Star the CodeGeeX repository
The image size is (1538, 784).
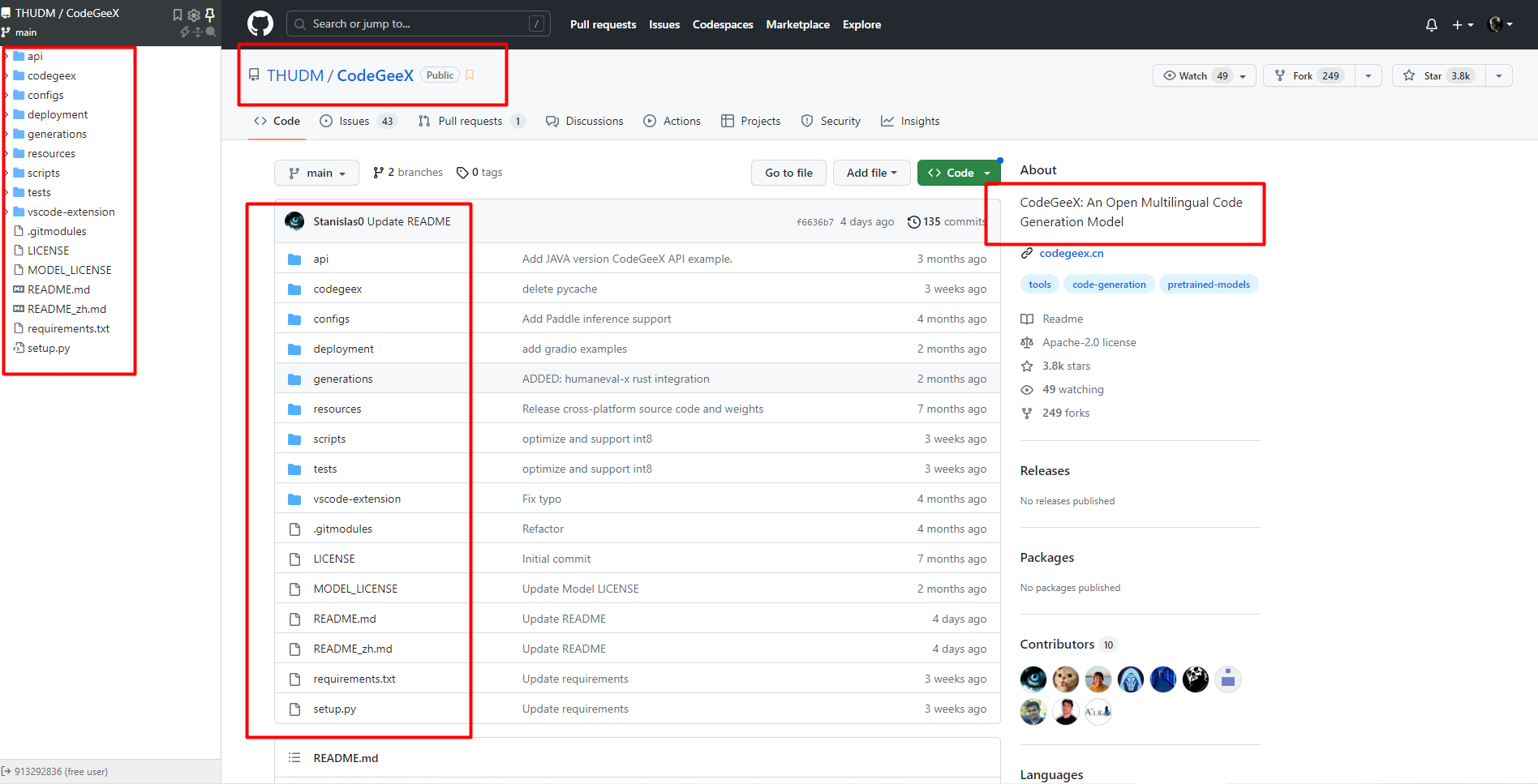pos(1439,75)
